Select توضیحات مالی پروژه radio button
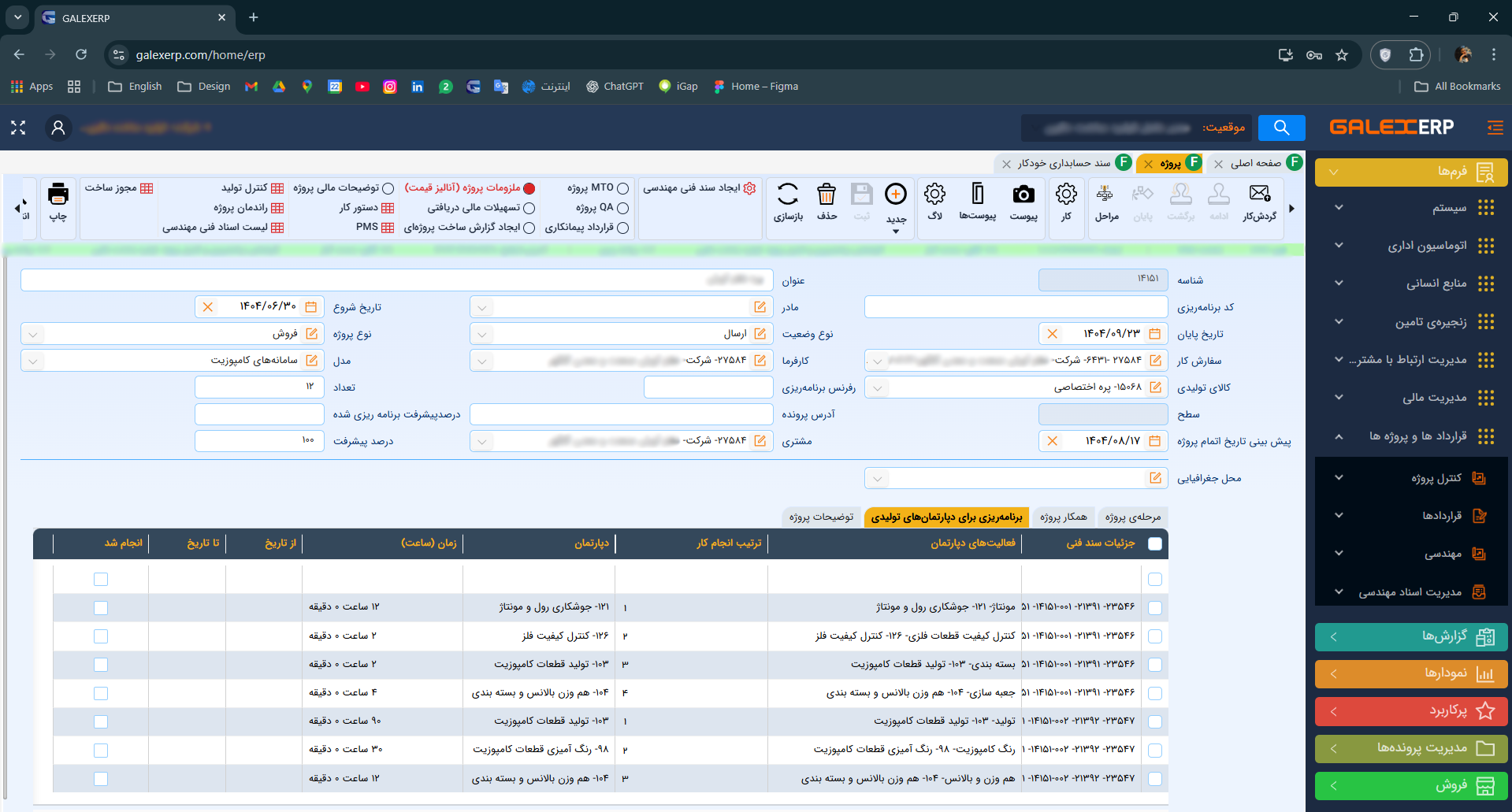This screenshot has height=812, width=1512. [388, 188]
